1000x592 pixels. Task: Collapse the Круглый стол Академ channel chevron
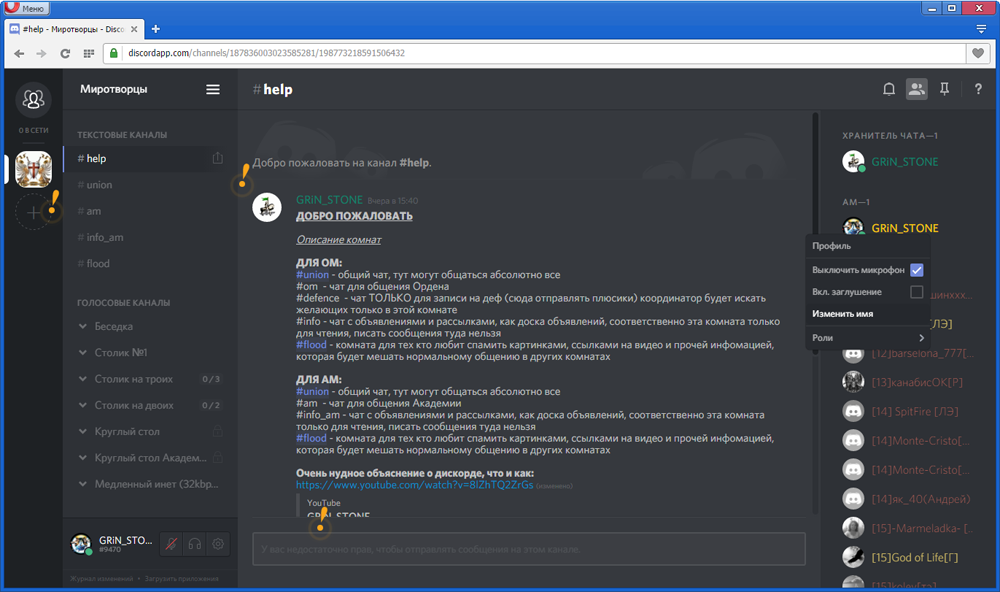pos(83,457)
